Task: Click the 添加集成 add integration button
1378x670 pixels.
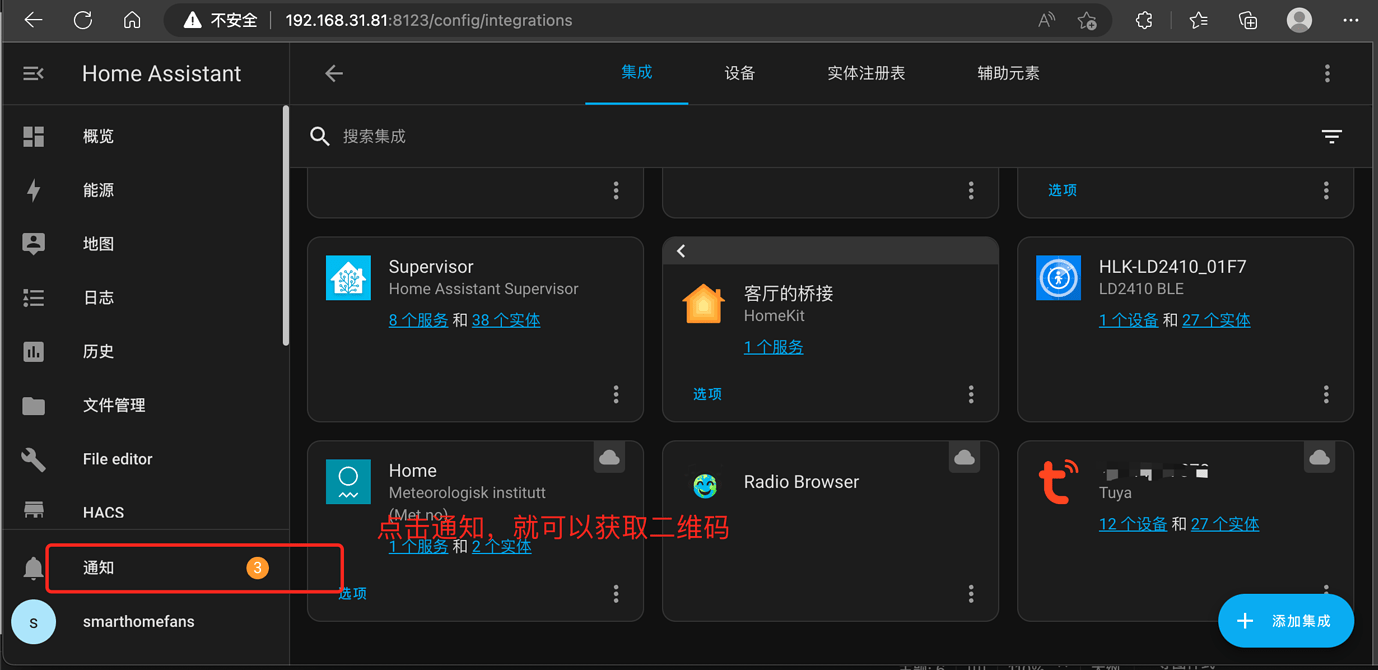Action: 1285,621
